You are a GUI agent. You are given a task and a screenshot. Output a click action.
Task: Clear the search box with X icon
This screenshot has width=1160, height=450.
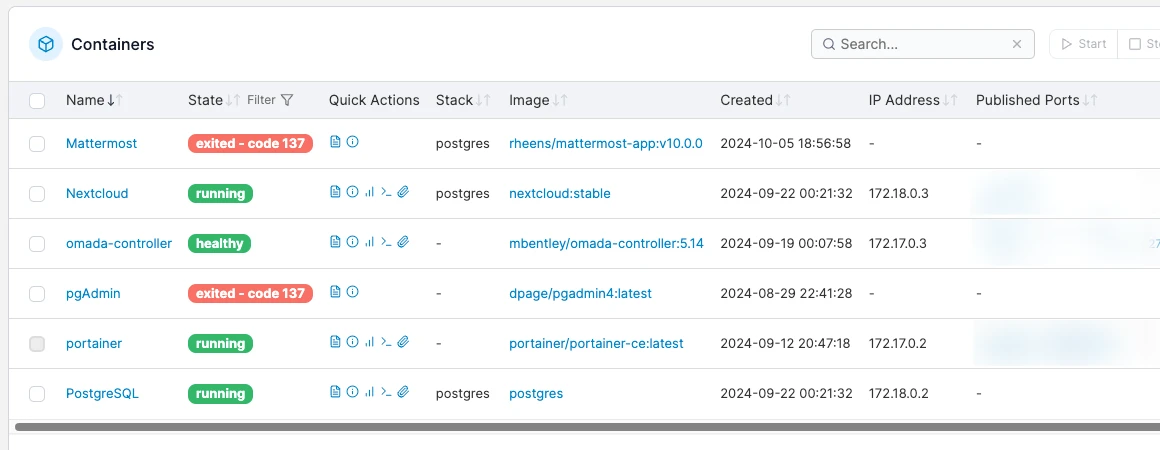(1017, 44)
